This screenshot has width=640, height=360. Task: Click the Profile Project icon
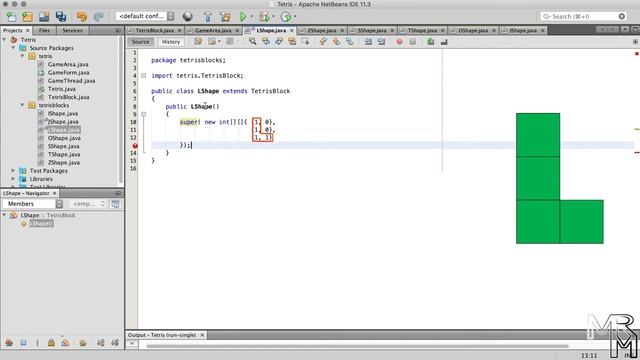(x=286, y=16)
